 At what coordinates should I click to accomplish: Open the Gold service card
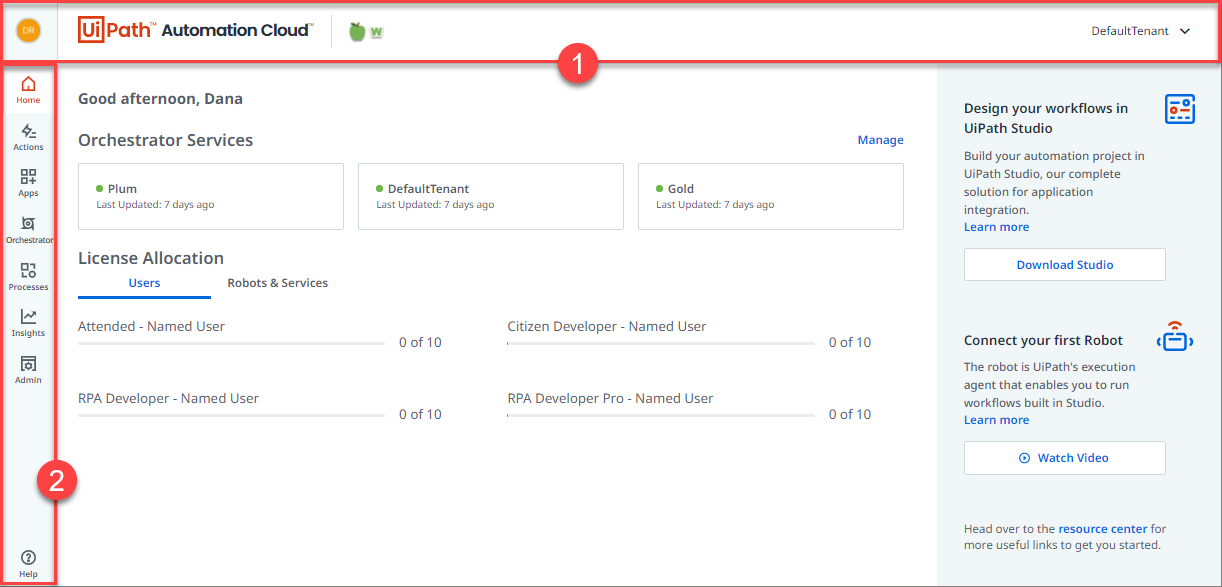pyautogui.click(x=771, y=196)
